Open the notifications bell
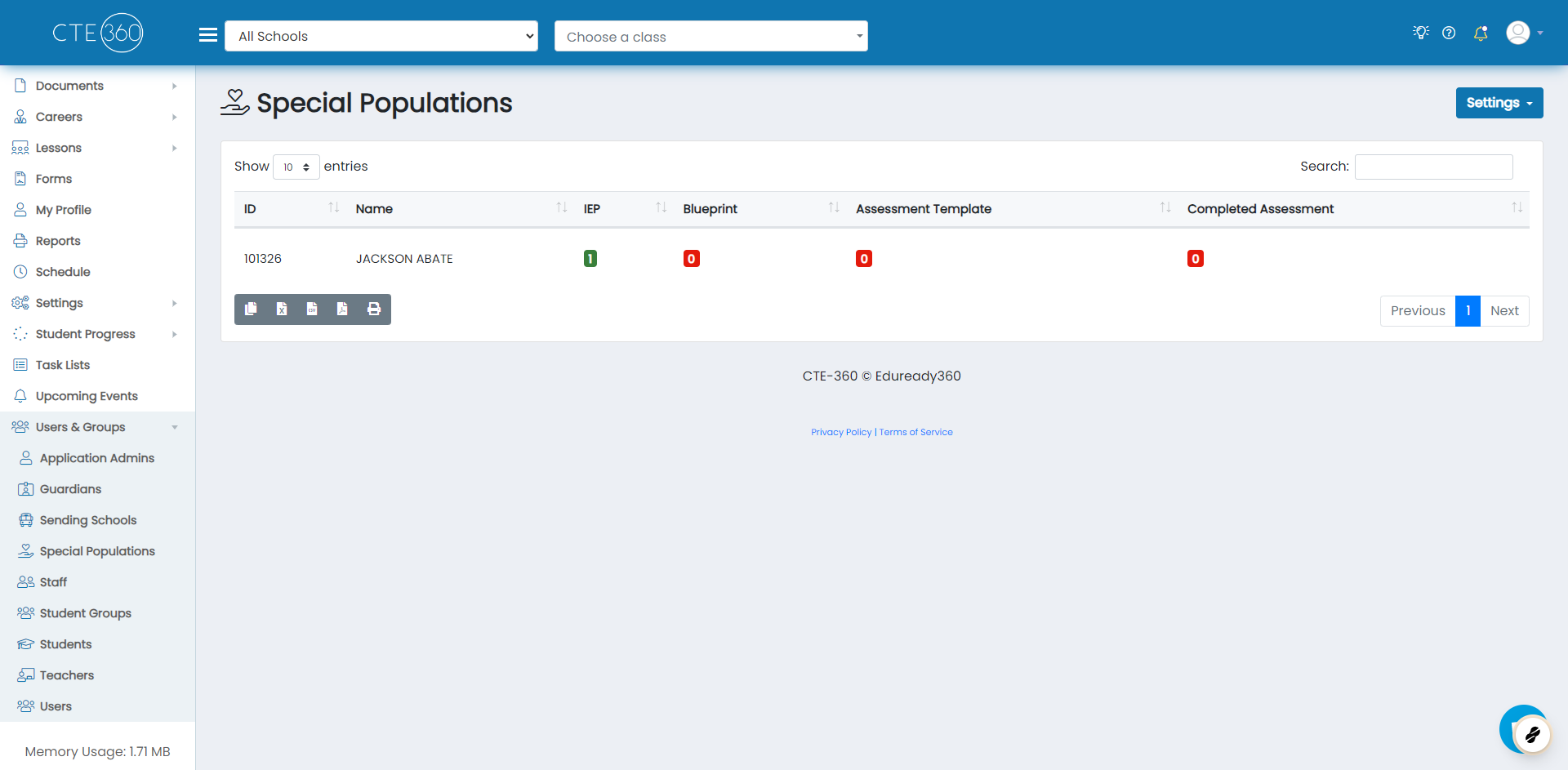This screenshot has height=770, width=1568. pos(1481,33)
